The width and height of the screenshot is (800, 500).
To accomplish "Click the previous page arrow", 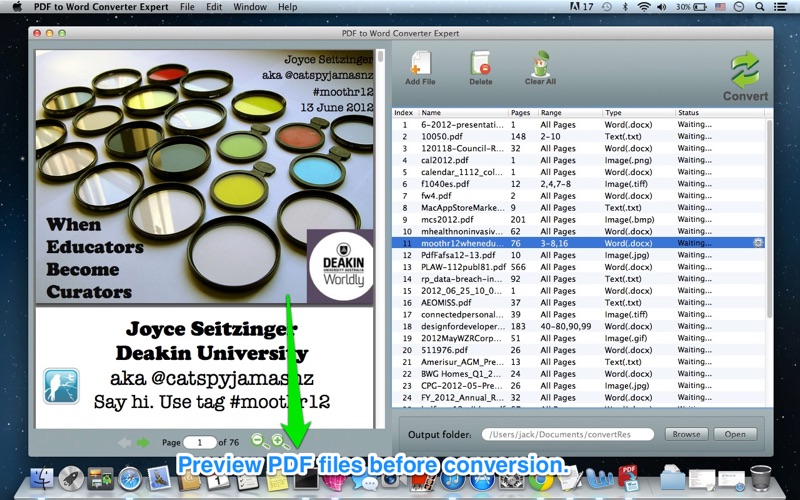I will coord(124,442).
